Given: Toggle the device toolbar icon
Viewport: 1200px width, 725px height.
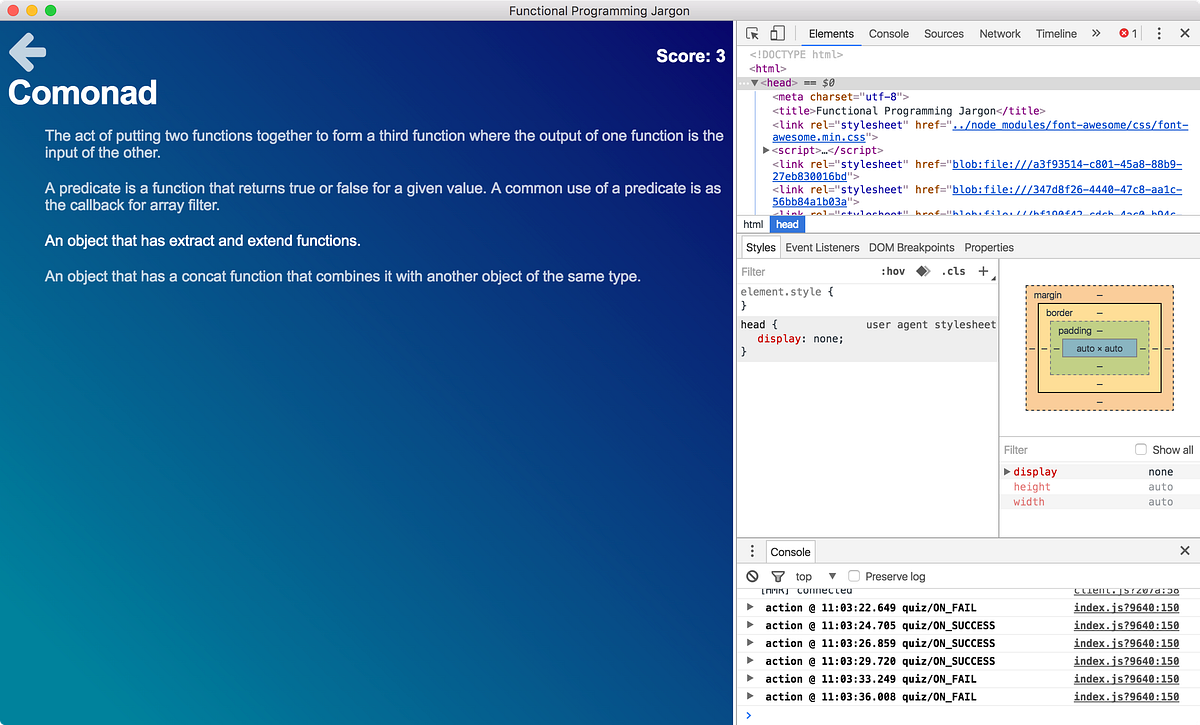Looking at the screenshot, I should coord(778,33).
